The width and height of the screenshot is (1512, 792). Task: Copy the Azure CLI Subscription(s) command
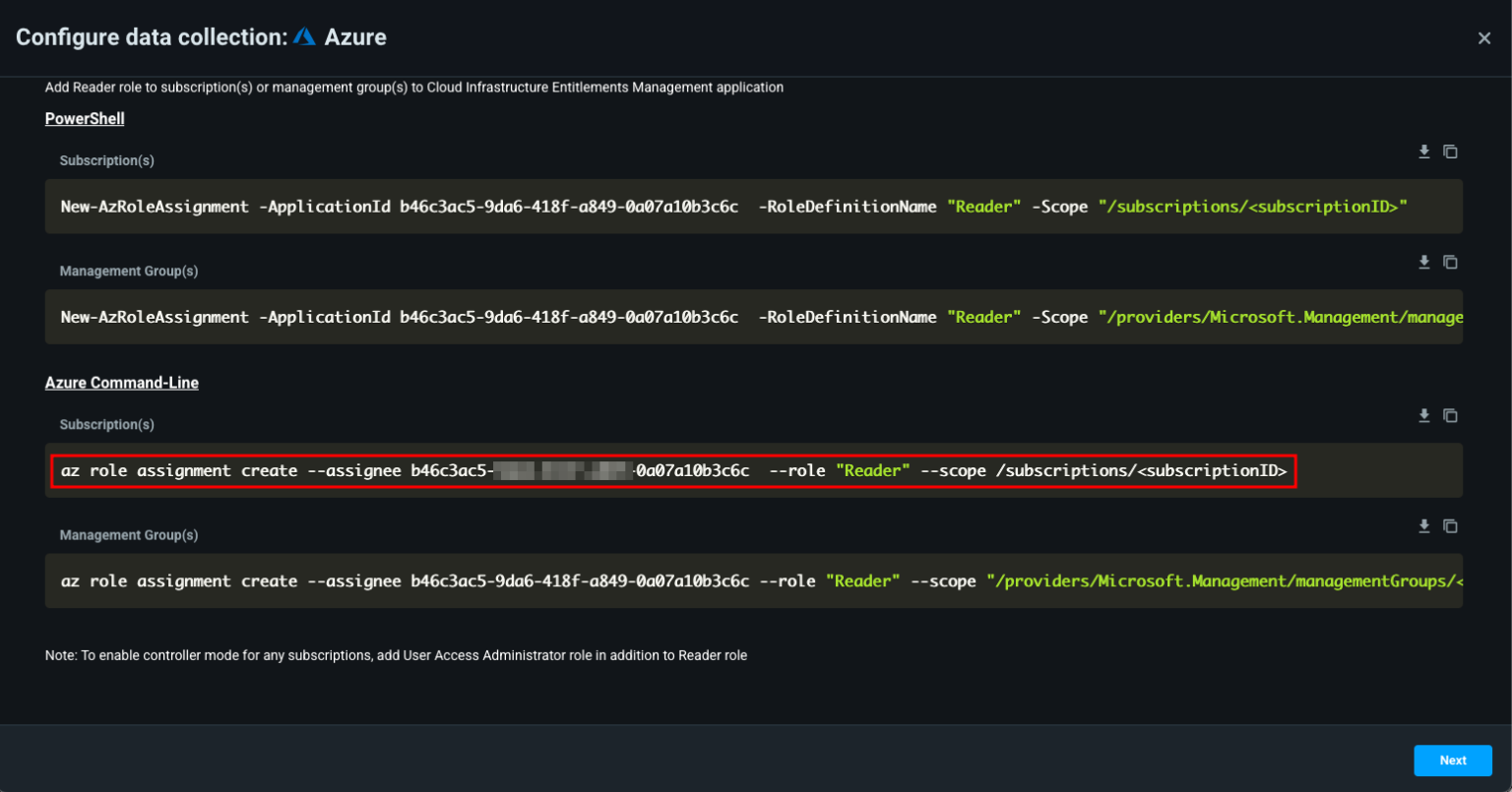(x=1450, y=415)
